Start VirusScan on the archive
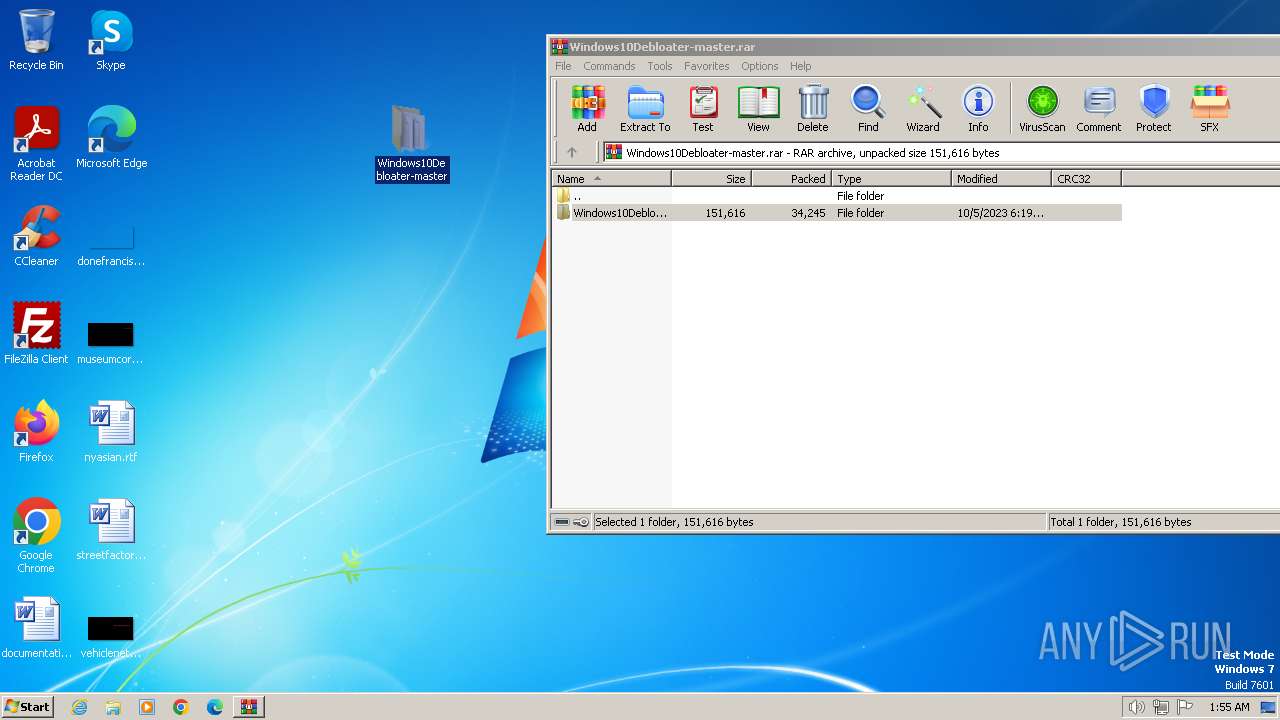1280x720 pixels. click(x=1042, y=108)
